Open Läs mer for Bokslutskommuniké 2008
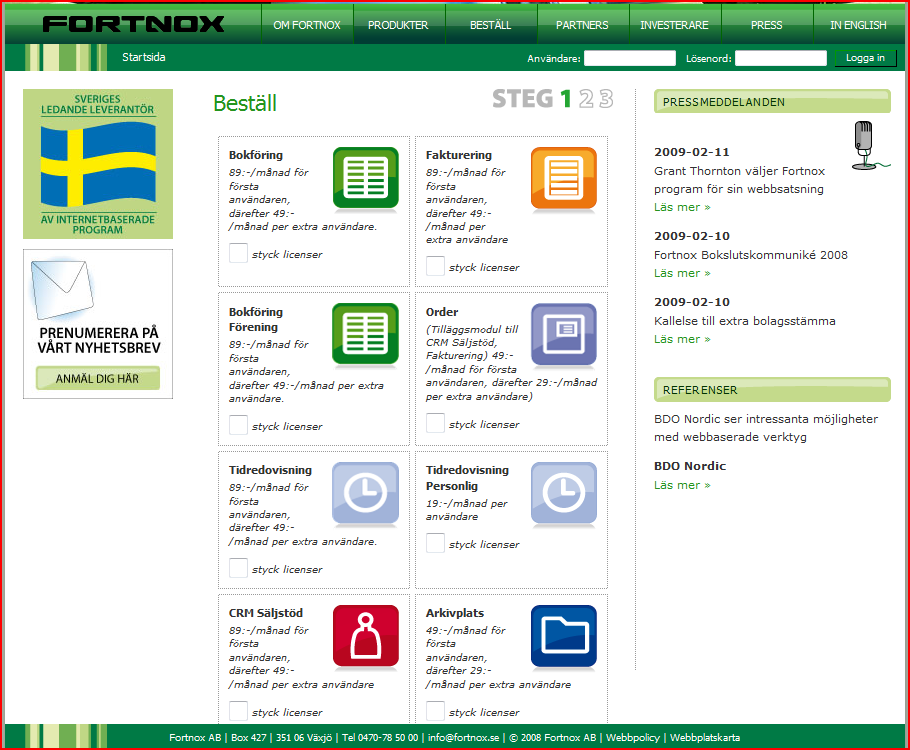This screenshot has width=910, height=750. tap(682, 273)
